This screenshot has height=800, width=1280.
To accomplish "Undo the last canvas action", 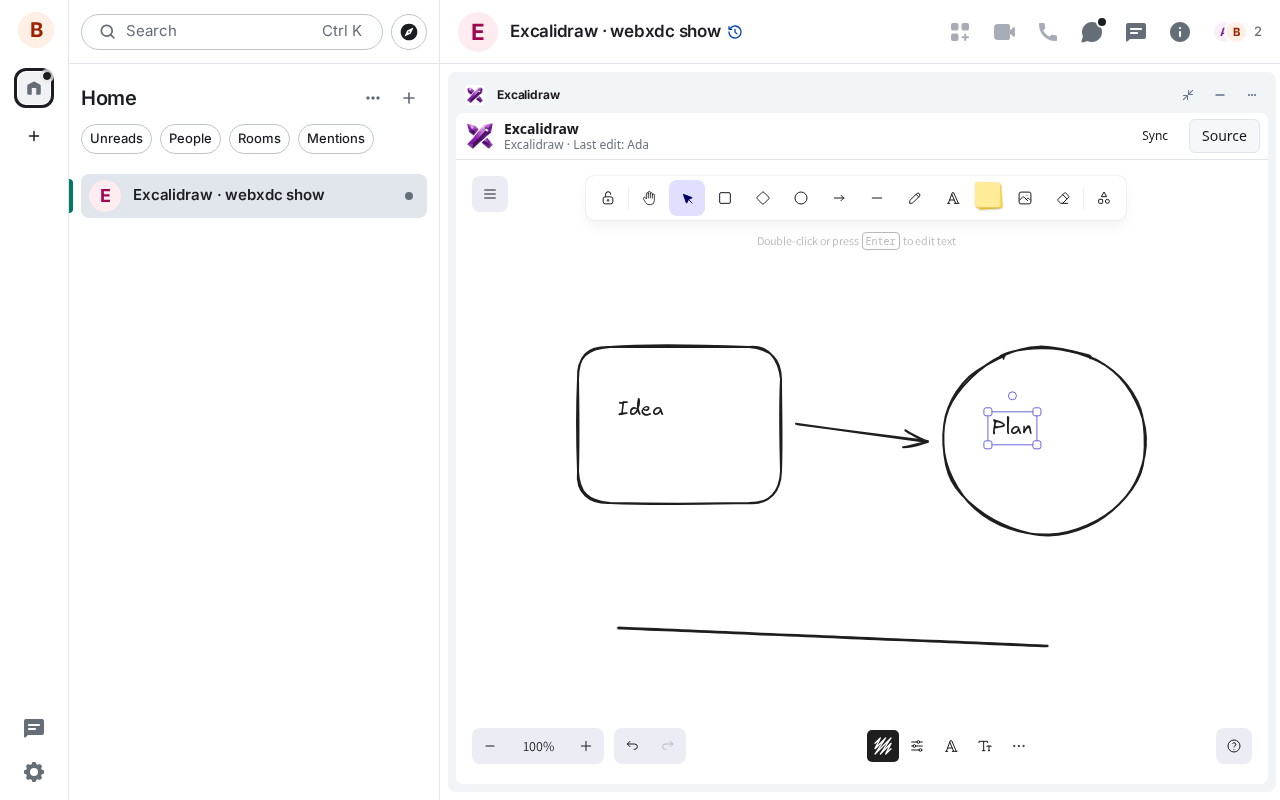I will pyautogui.click(x=632, y=746).
